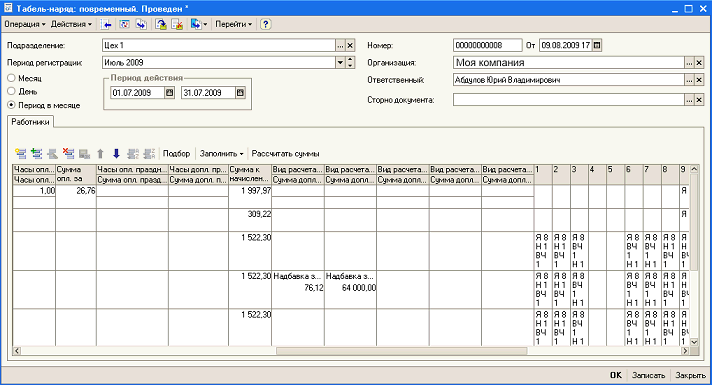
Task: Clear the Организация field with X button
Action: (699, 63)
